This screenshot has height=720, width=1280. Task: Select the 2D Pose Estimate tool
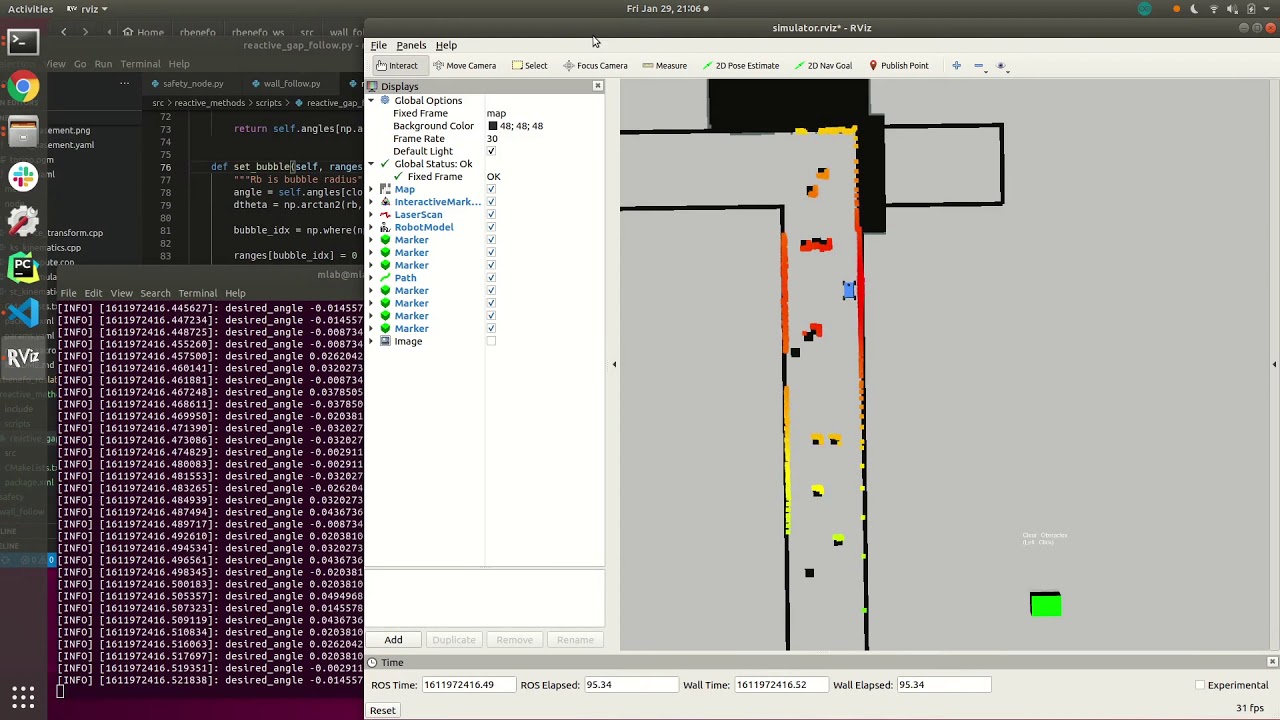pyautogui.click(x=740, y=66)
